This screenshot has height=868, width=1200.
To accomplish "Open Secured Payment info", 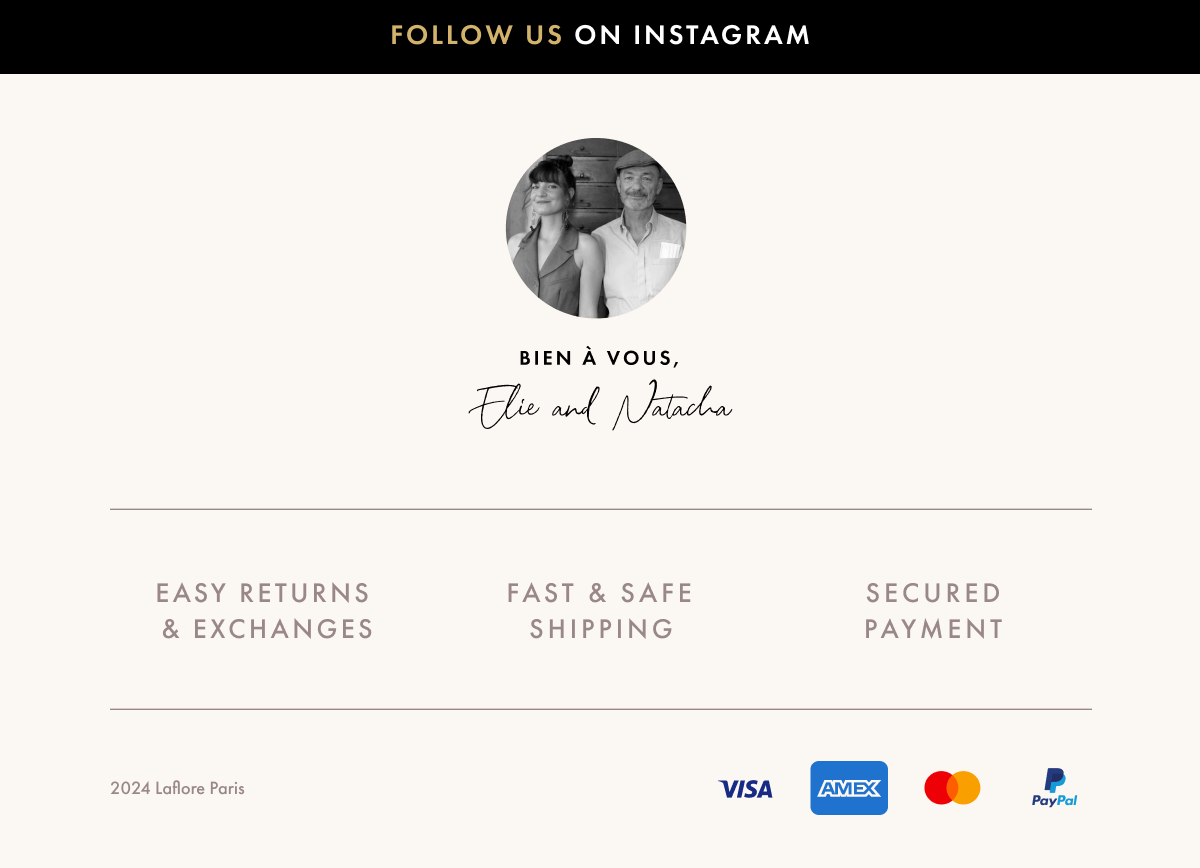I will point(934,611).
